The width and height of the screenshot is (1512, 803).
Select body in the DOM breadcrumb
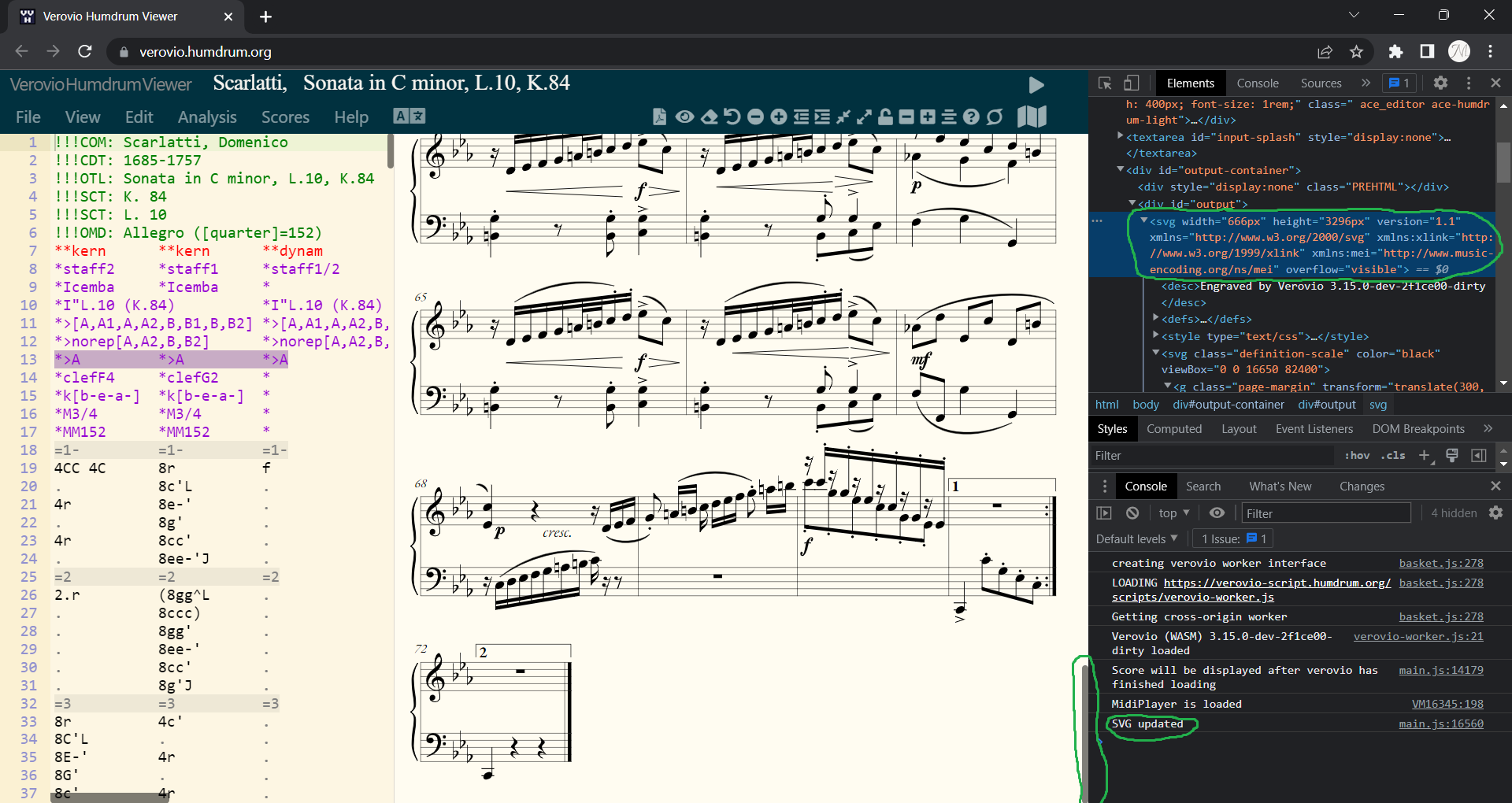(1146, 405)
